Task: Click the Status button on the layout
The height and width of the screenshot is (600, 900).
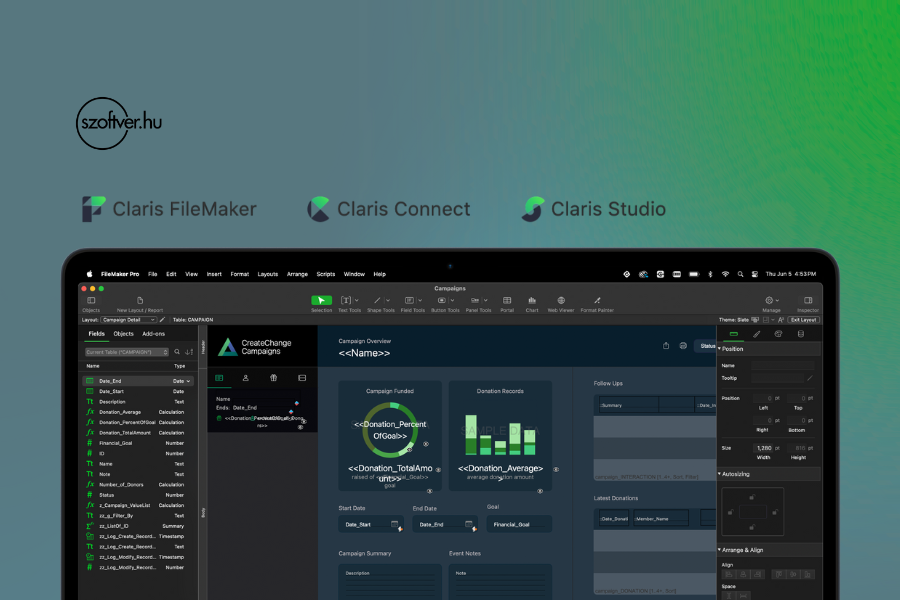Action: tap(707, 346)
